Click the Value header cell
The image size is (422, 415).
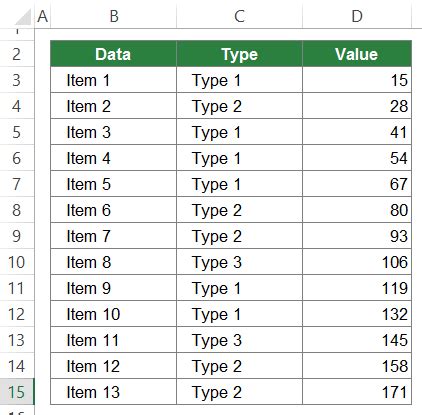click(357, 54)
